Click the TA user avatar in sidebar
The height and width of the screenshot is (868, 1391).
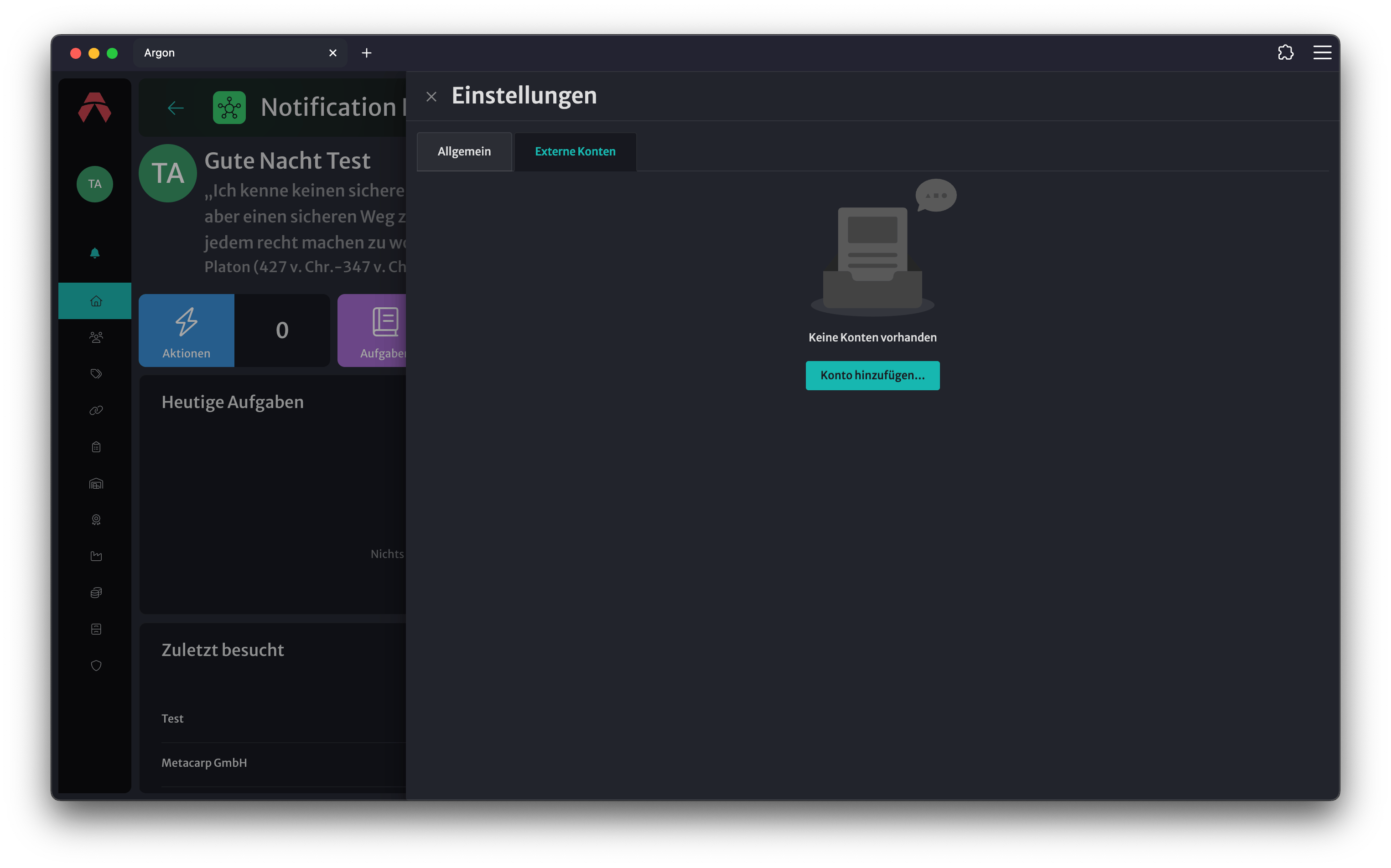pyautogui.click(x=95, y=184)
